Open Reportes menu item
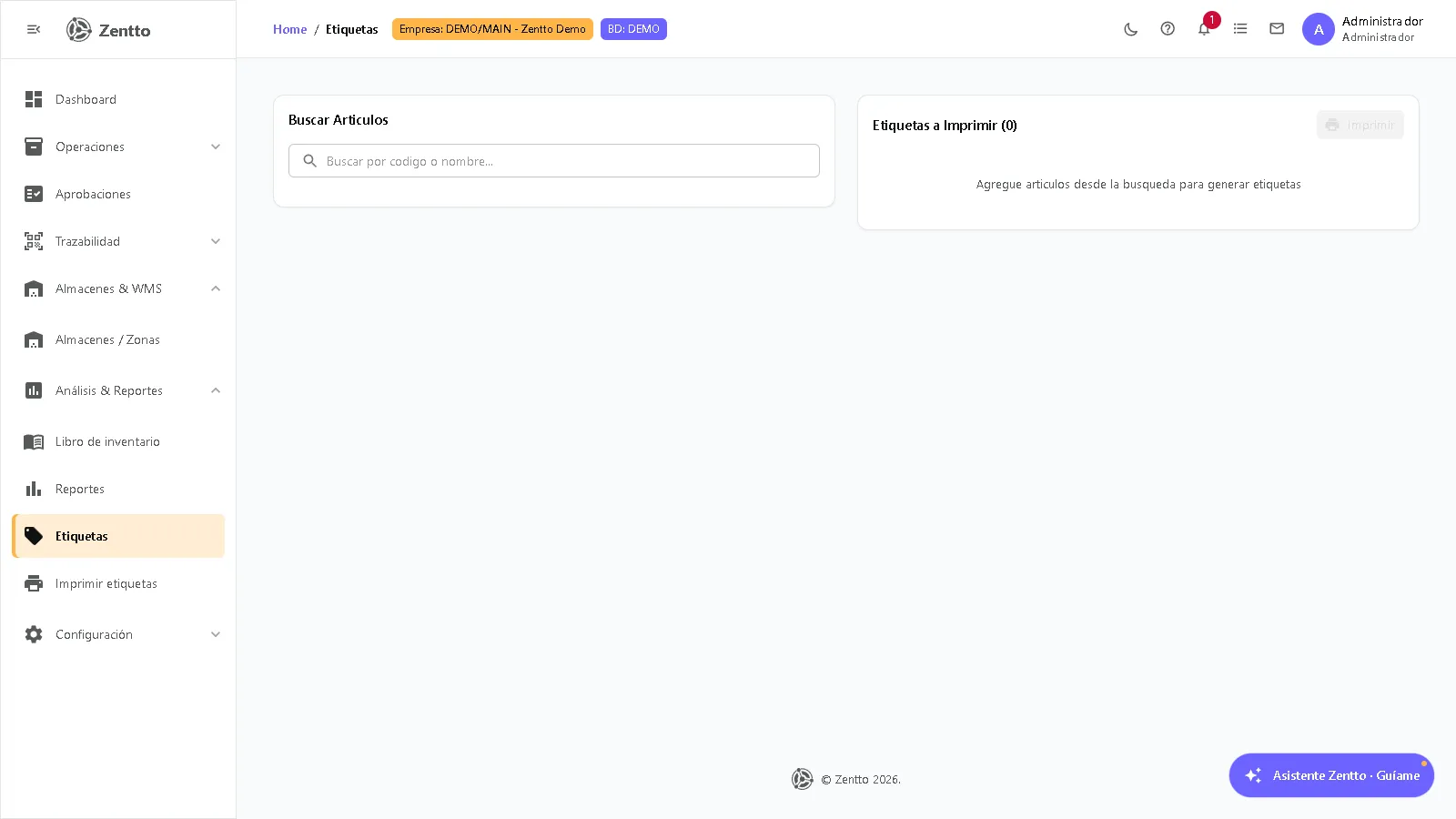The image size is (1456, 819). (x=118, y=489)
